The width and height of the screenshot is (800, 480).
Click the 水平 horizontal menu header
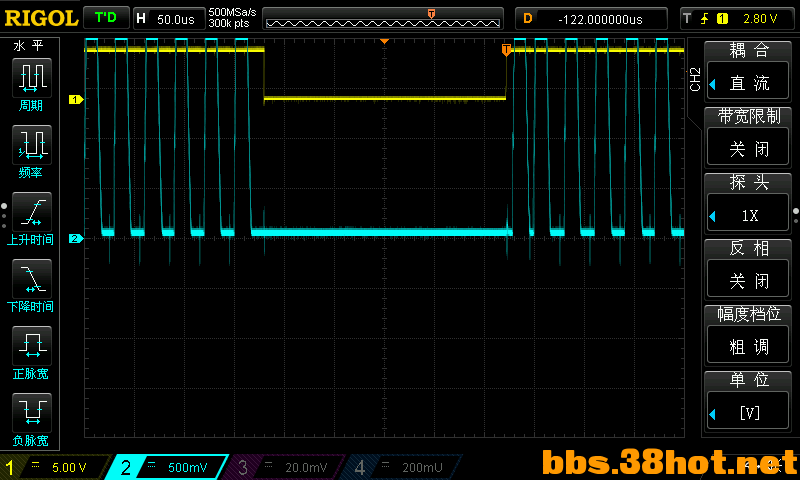29,46
